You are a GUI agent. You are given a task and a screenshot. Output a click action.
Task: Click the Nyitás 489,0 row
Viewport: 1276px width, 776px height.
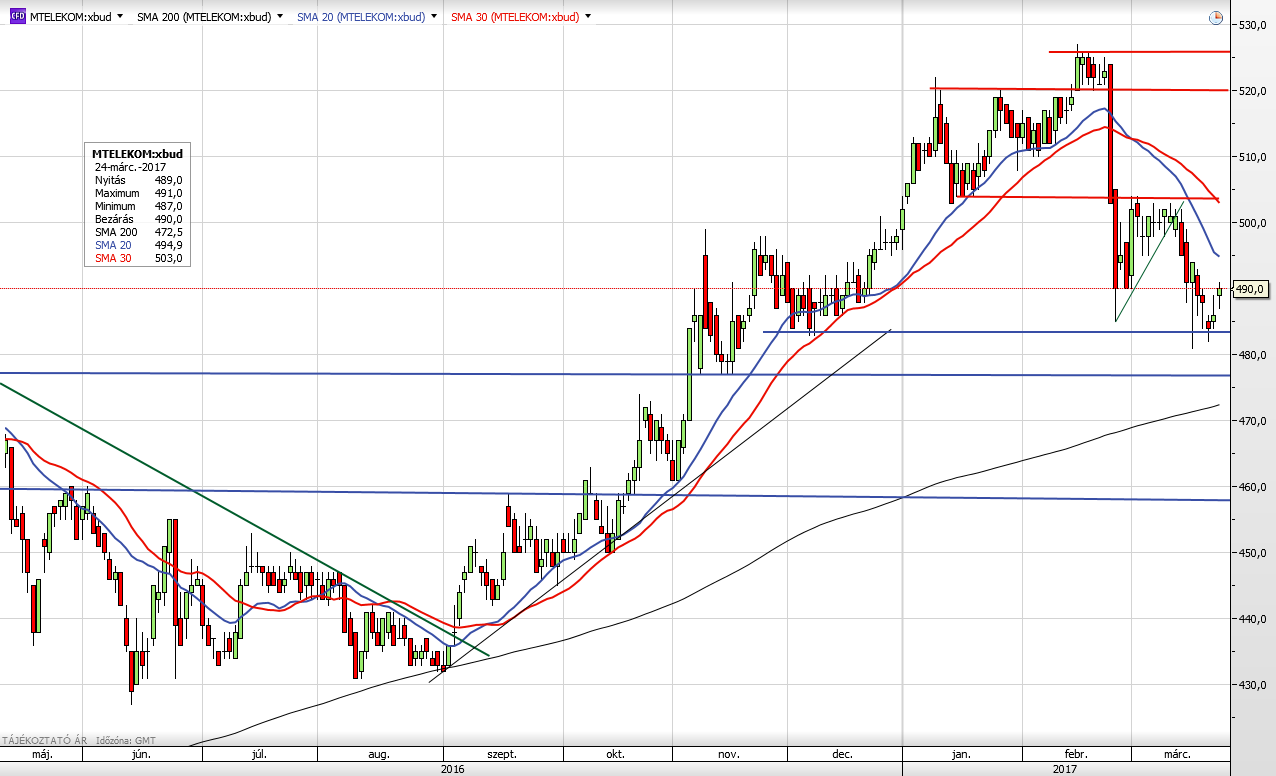coord(138,180)
